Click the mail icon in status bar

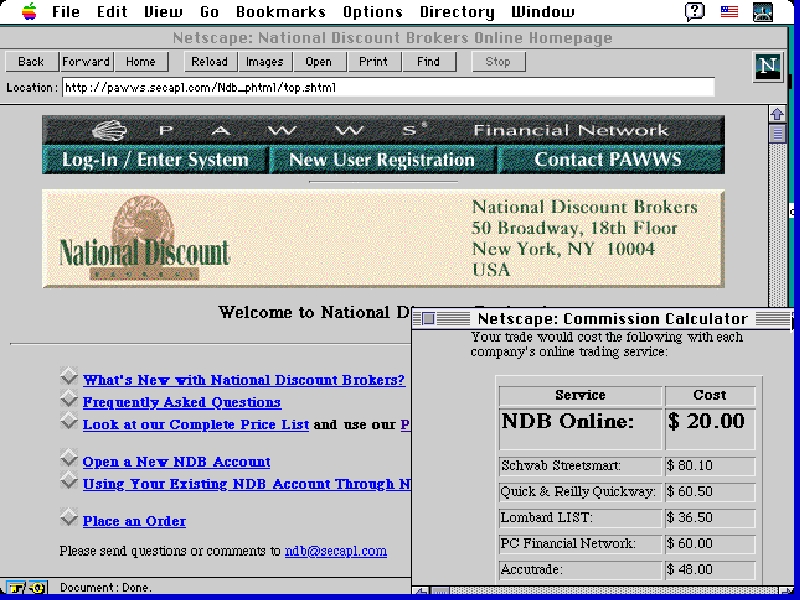38,588
